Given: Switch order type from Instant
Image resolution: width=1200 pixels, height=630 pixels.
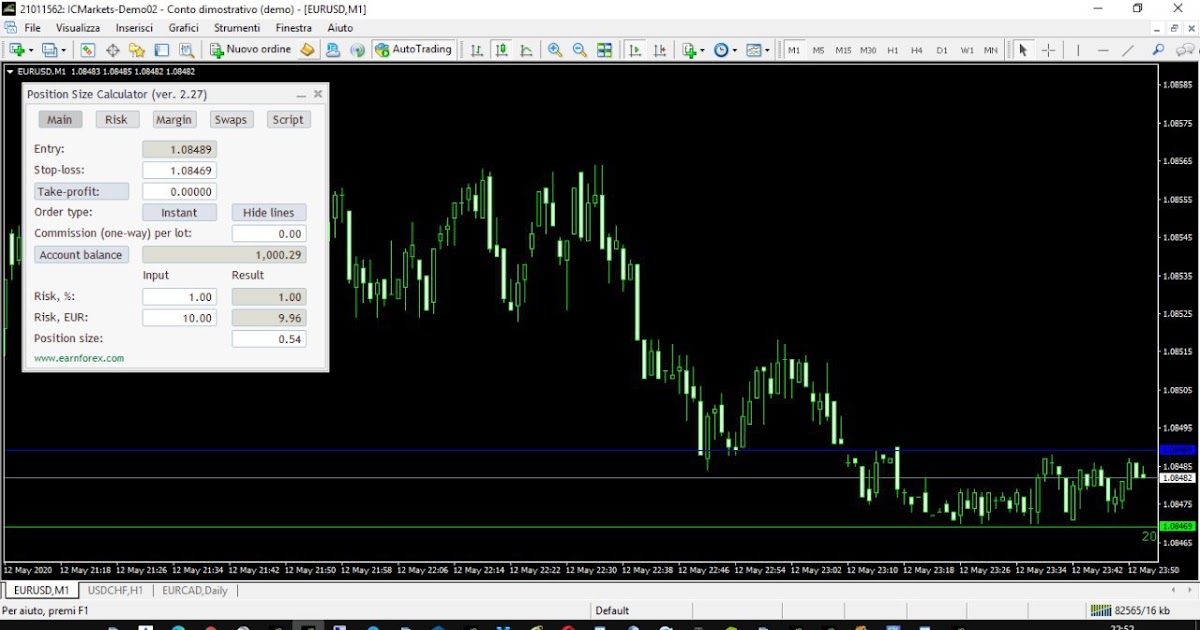Looking at the screenshot, I should click(x=180, y=212).
